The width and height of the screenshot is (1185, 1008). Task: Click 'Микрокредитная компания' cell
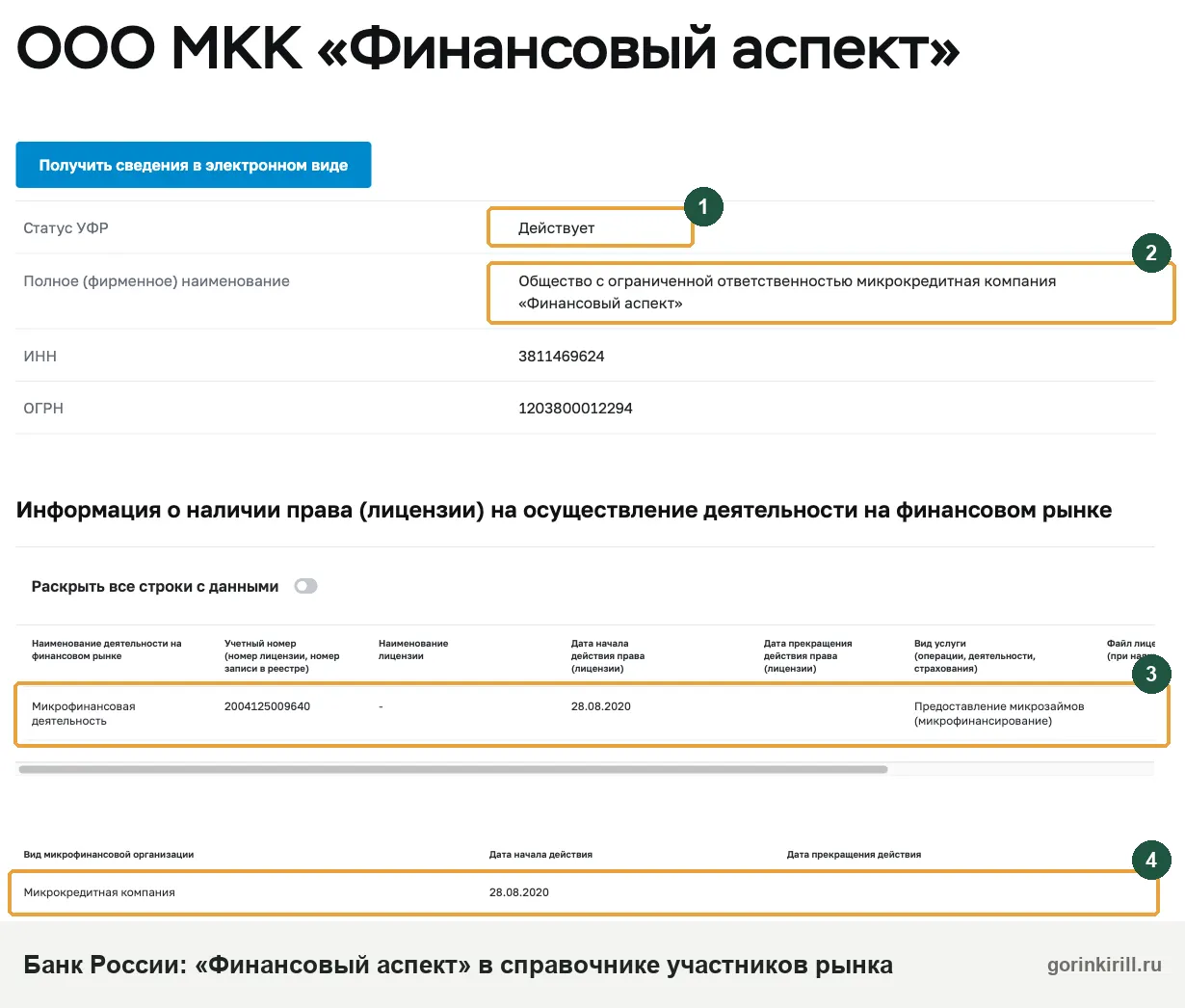pyautogui.click(x=99, y=892)
